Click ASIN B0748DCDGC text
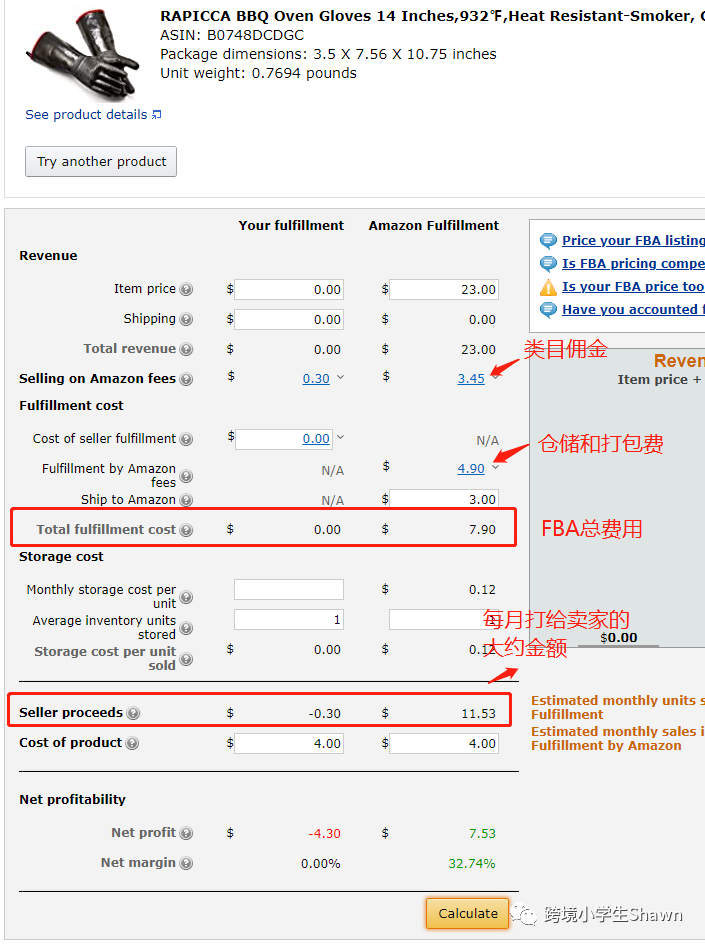The image size is (705, 946). [232, 36]
